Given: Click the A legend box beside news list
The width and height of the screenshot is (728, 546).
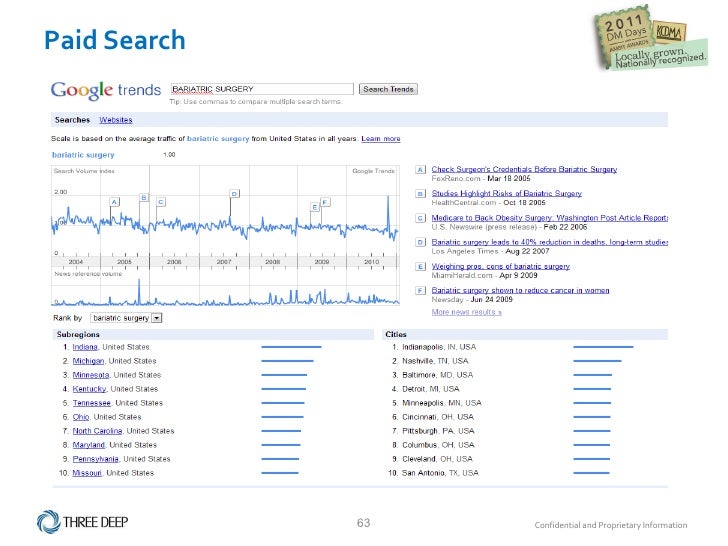Looking at the screenshot, I should point(420,169).
